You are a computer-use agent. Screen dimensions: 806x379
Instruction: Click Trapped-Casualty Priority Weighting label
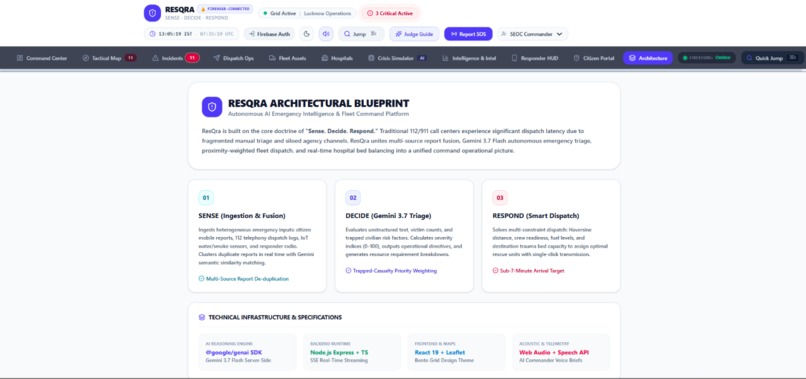tap(395, 270)
